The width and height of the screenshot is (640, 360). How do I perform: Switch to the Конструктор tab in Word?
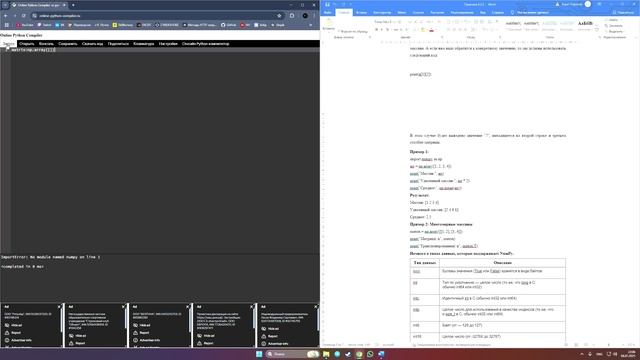382,13
